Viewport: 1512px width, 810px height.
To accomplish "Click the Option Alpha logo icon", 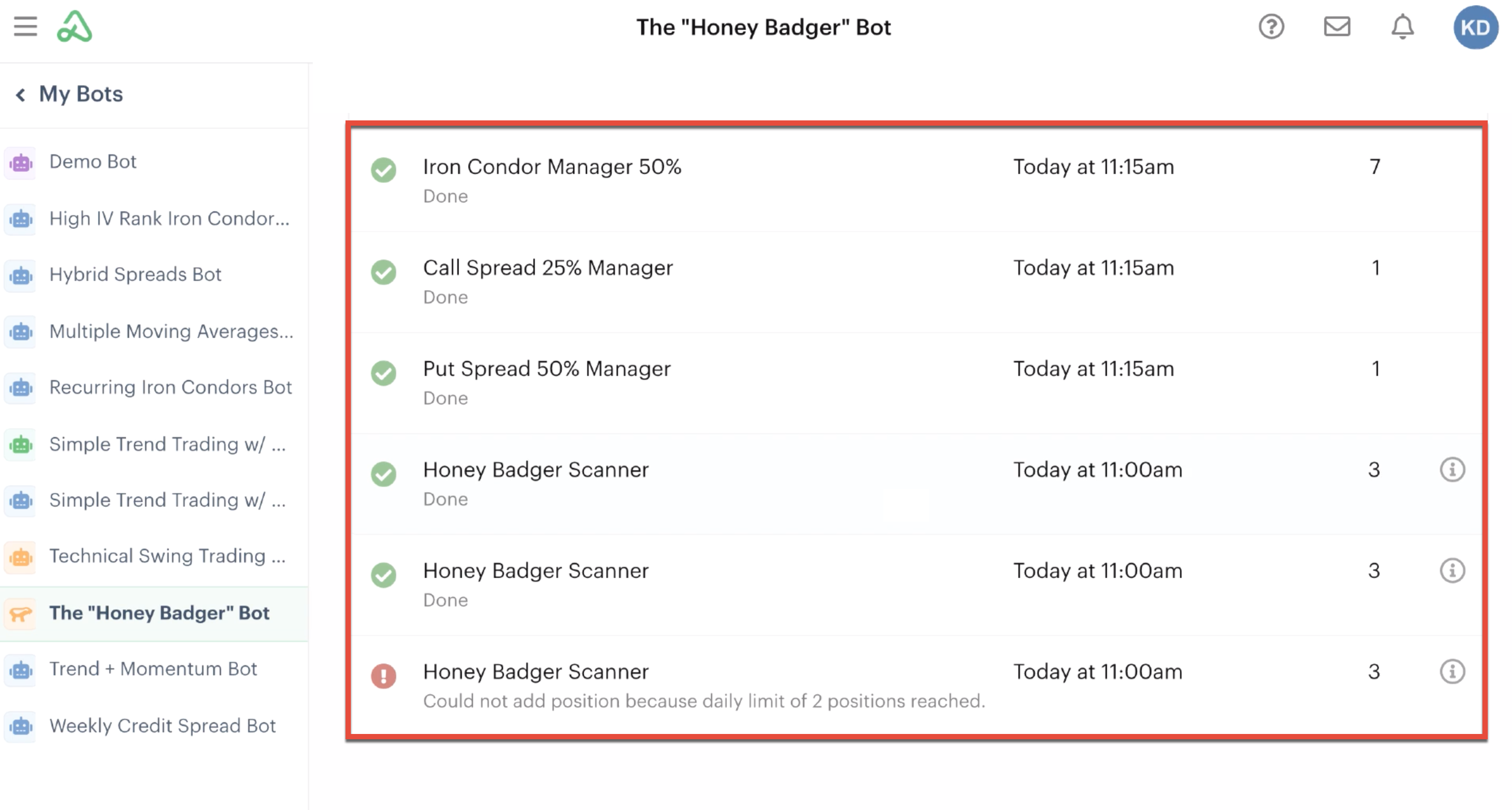I will click(x=74, y=27).
